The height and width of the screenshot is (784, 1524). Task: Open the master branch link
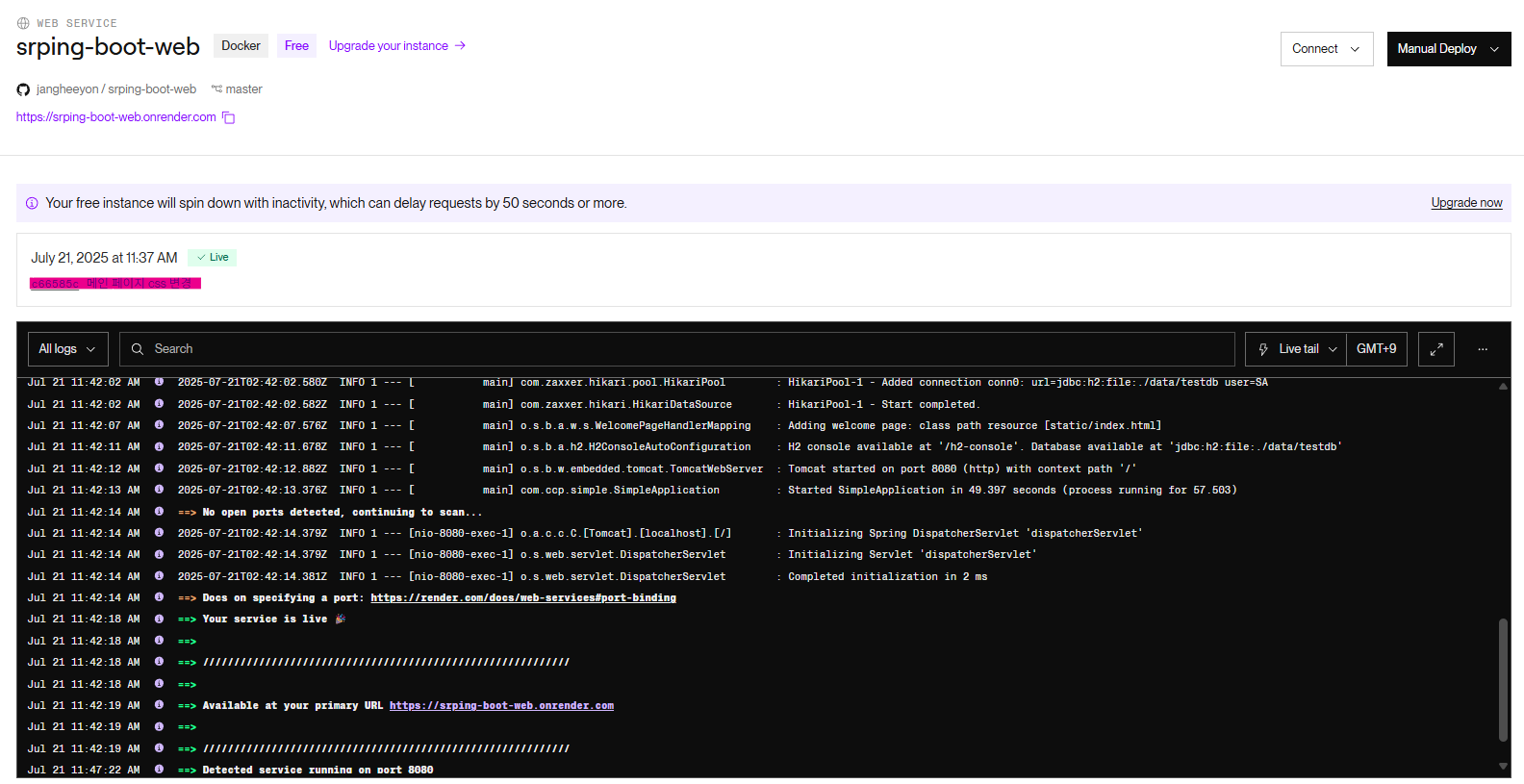[243, 89]
